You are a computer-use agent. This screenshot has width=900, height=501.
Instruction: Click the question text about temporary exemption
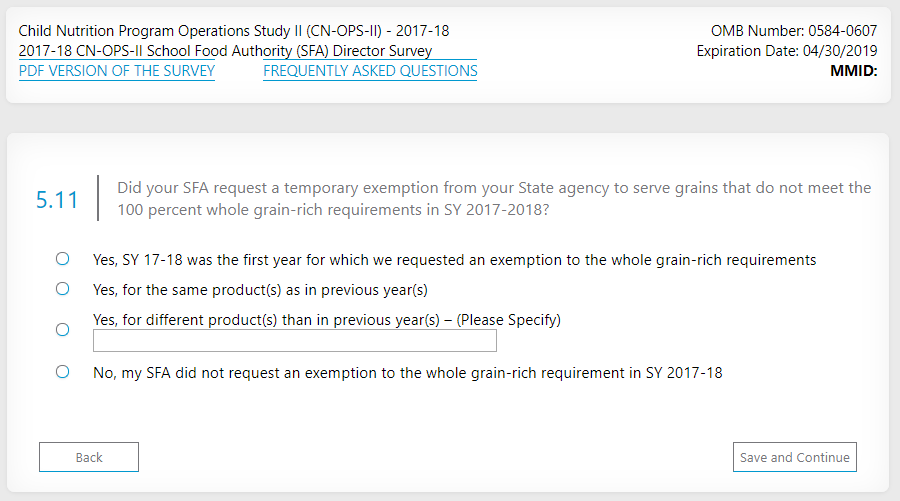493,199
